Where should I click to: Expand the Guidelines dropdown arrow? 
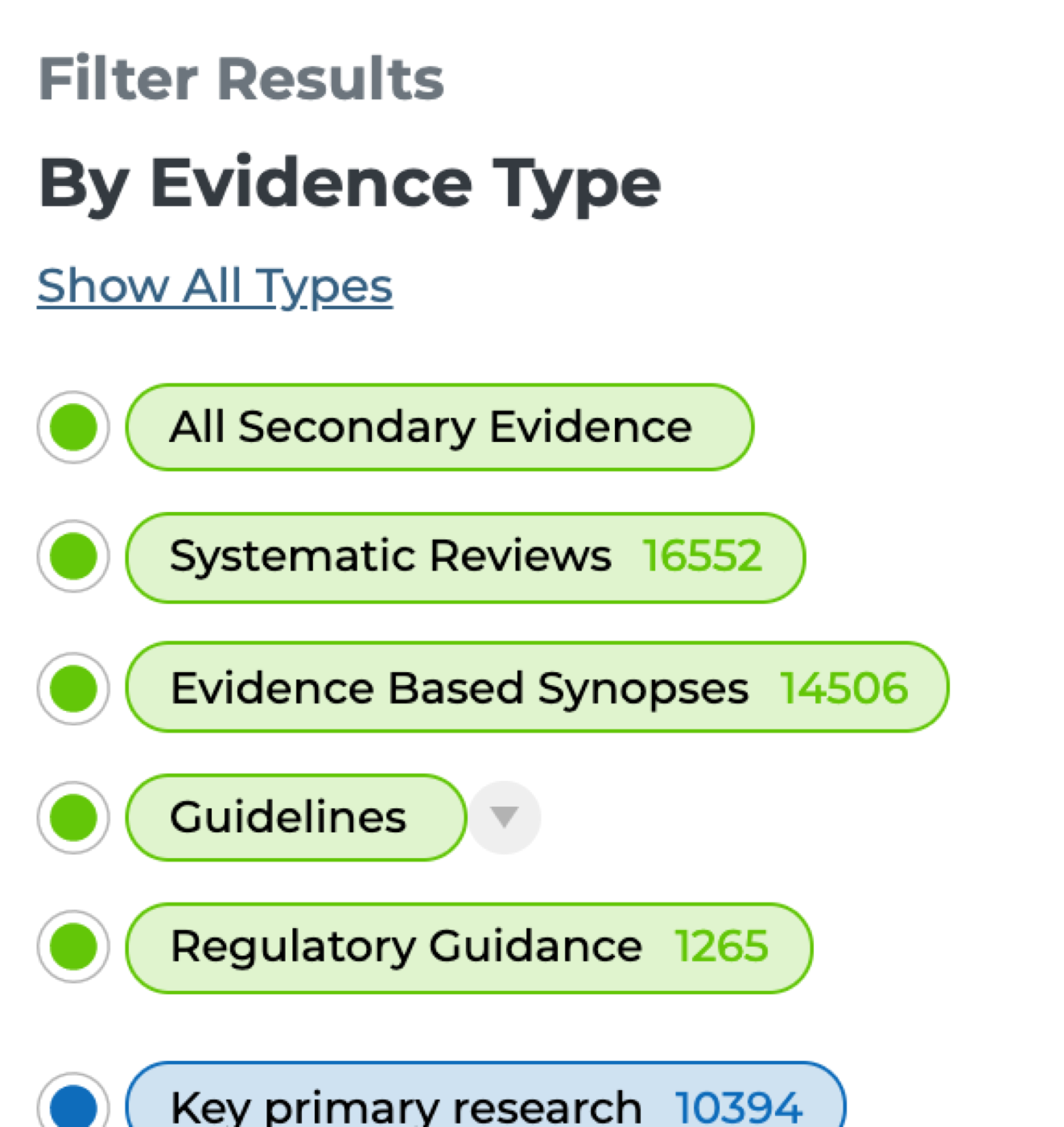[505, 817]
